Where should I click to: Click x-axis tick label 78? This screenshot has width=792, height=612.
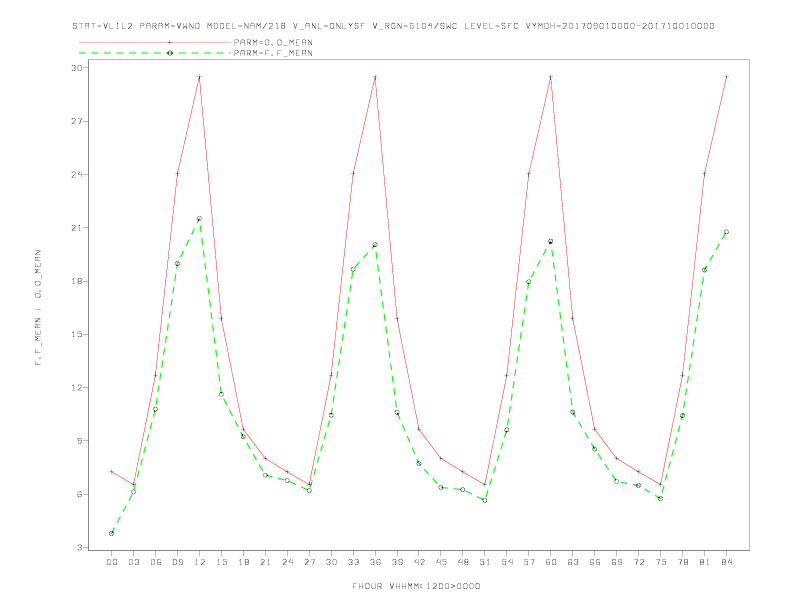(682, 562)
